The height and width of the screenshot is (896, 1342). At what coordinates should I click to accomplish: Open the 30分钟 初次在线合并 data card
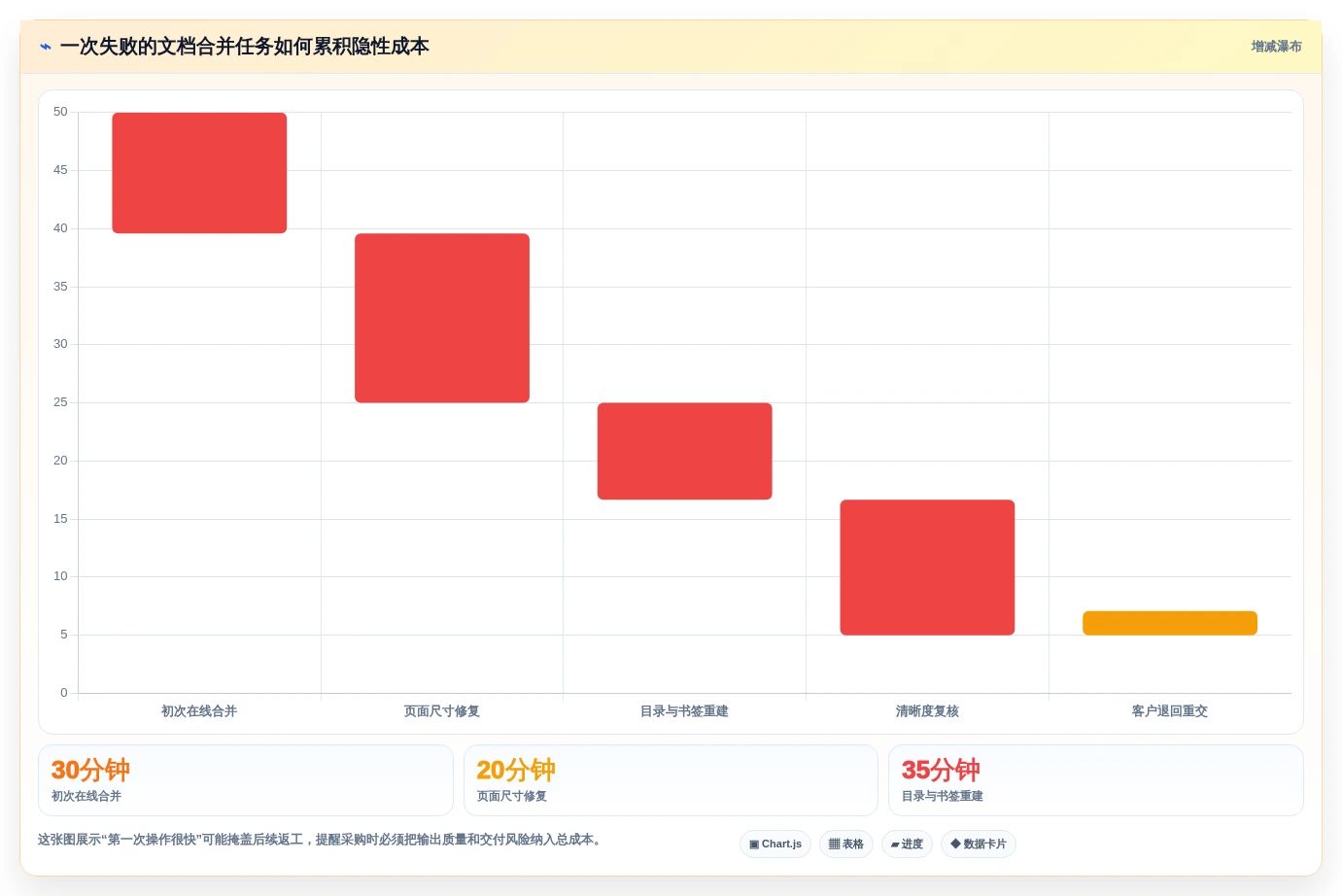pos(246,780)
